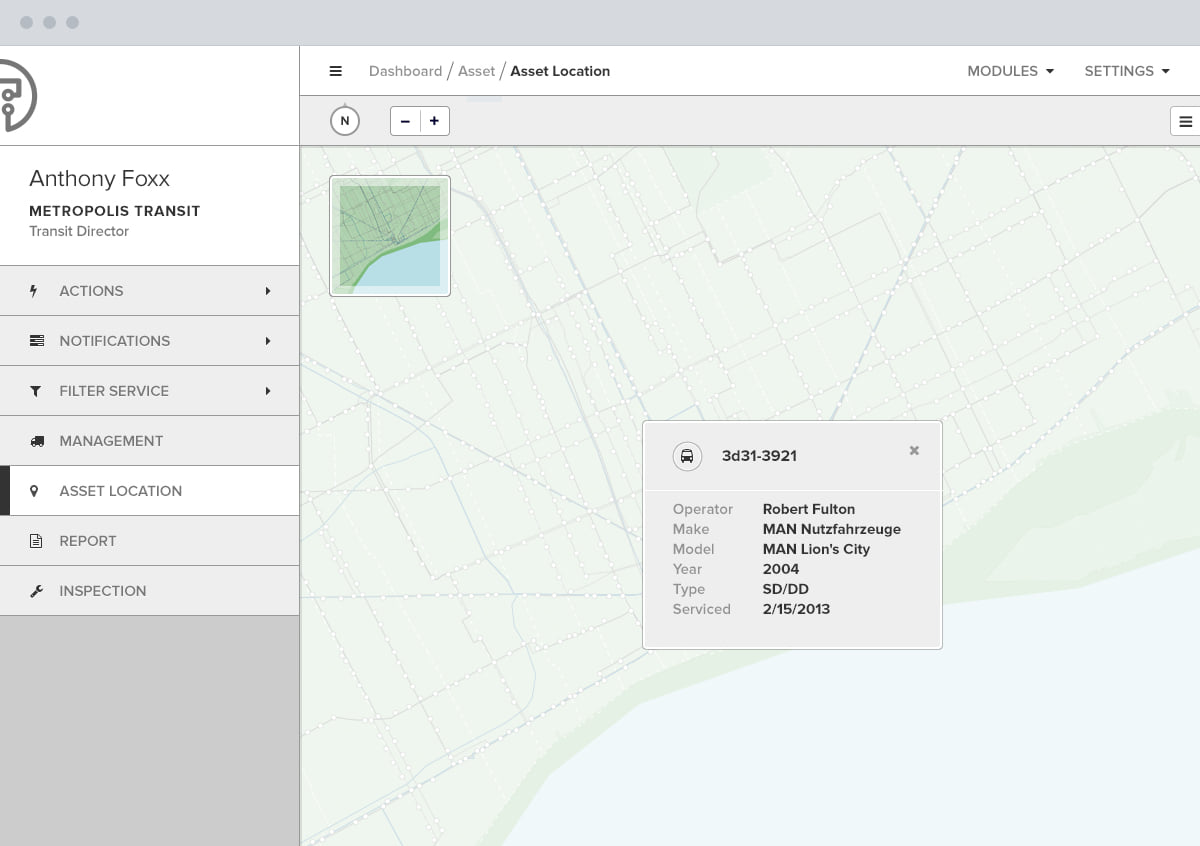Go to Asset breadcrumb link
Viewport: 1200px width, 846px height.
476,71
